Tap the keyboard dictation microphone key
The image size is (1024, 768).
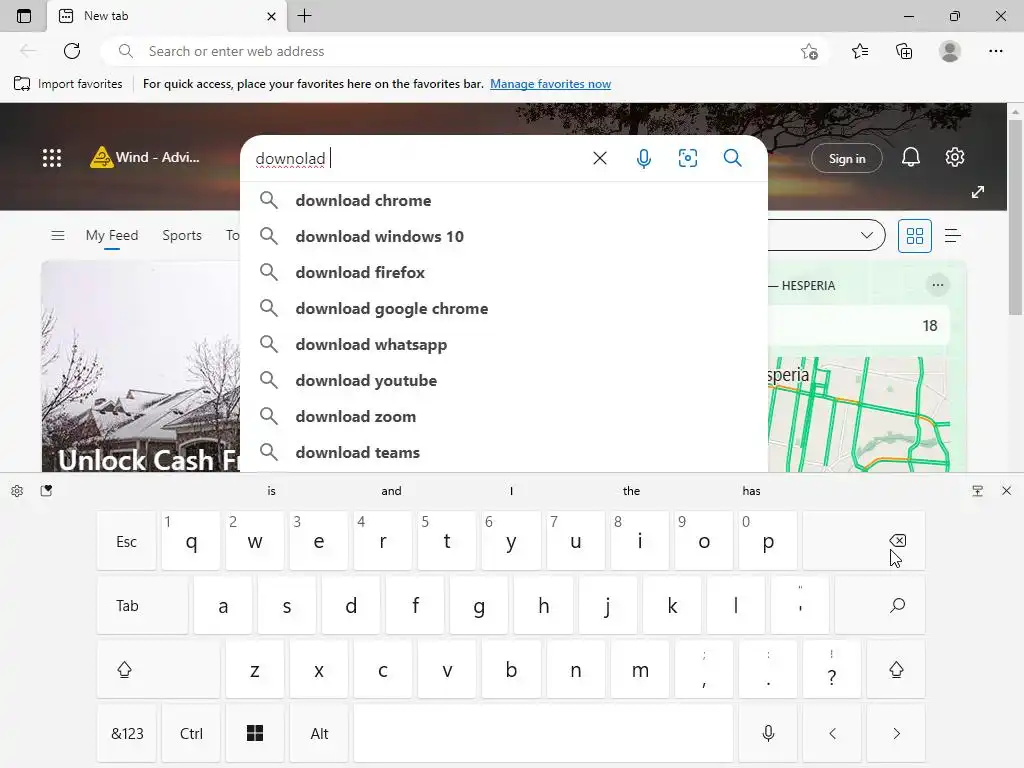click(768, 733)
